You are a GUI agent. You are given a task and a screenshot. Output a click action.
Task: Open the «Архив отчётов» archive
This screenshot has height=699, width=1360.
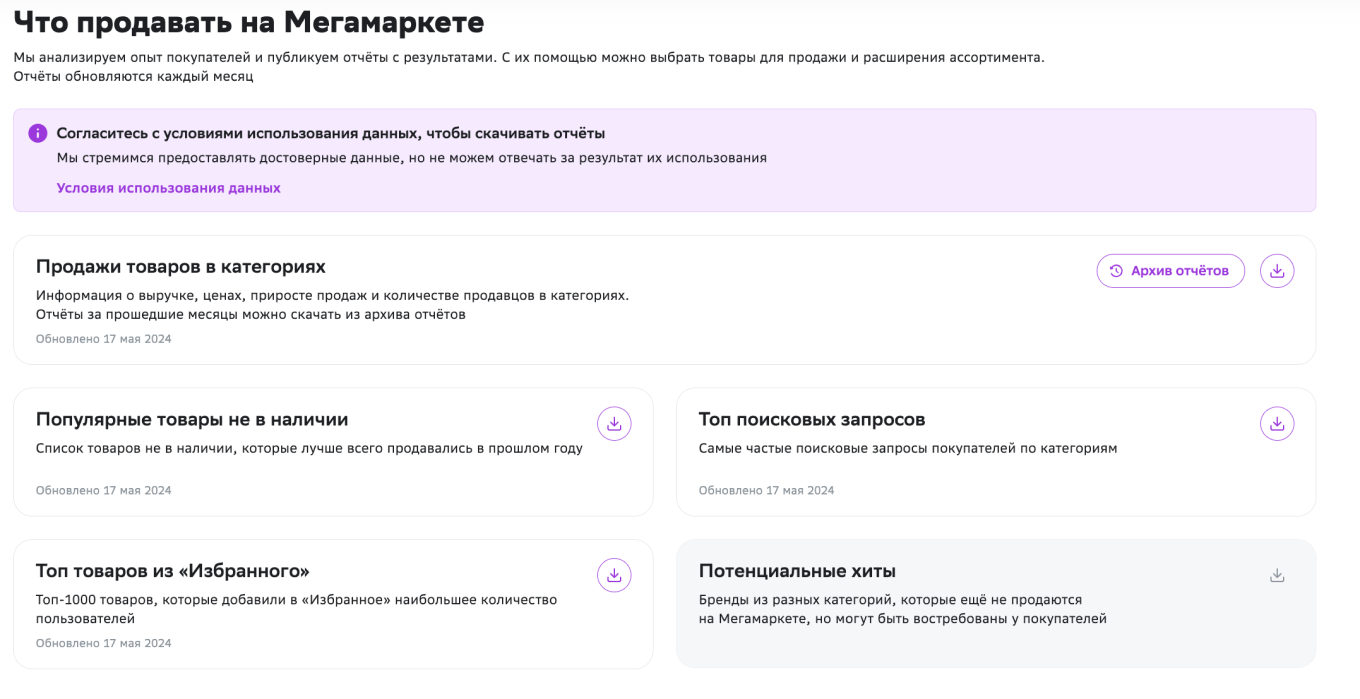pos(1170,270)
